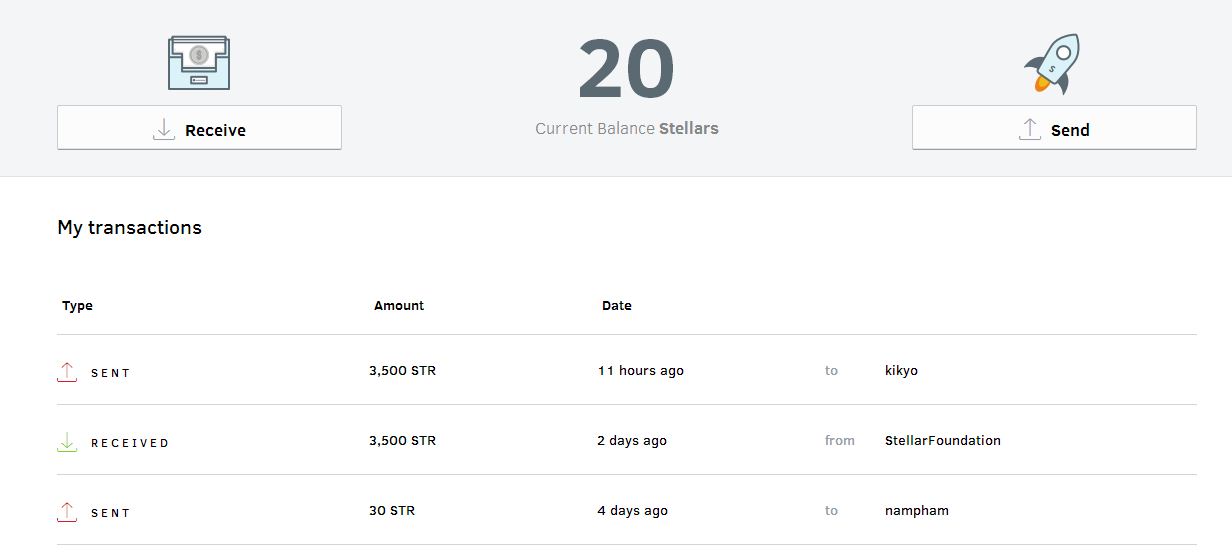Click the "11 hours ago" date

(x=641, y=371)
